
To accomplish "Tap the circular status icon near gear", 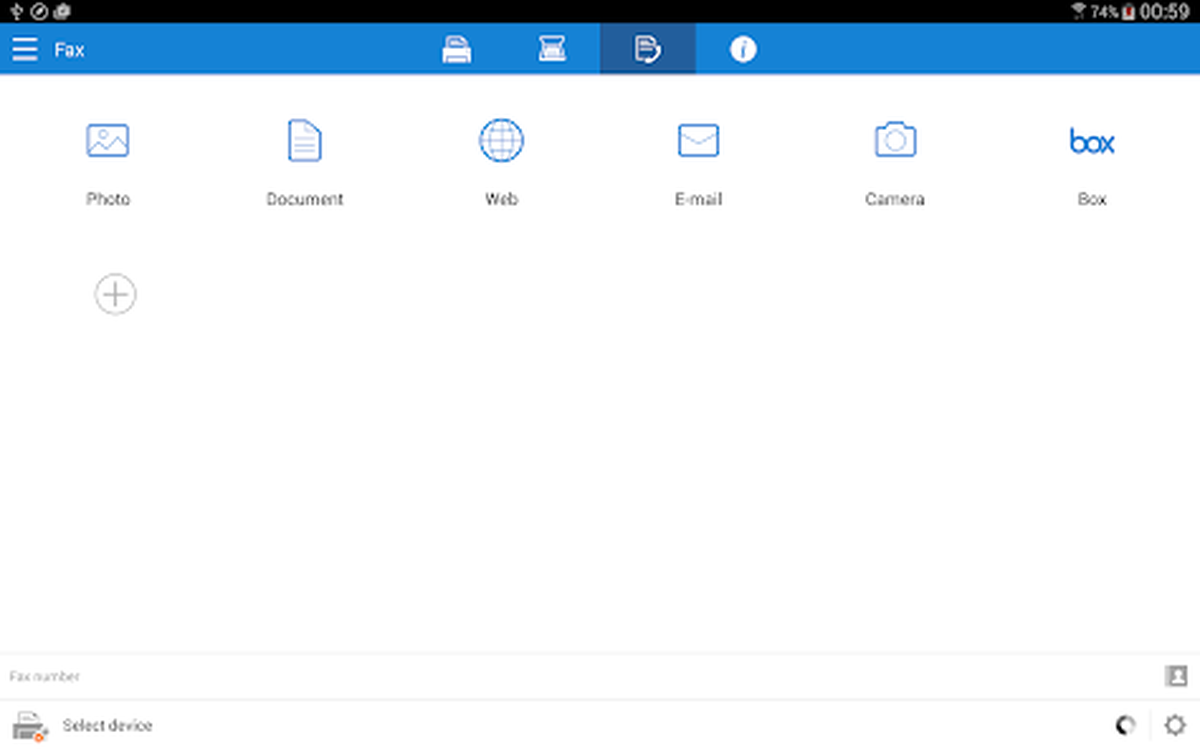I will point(1126,725).
